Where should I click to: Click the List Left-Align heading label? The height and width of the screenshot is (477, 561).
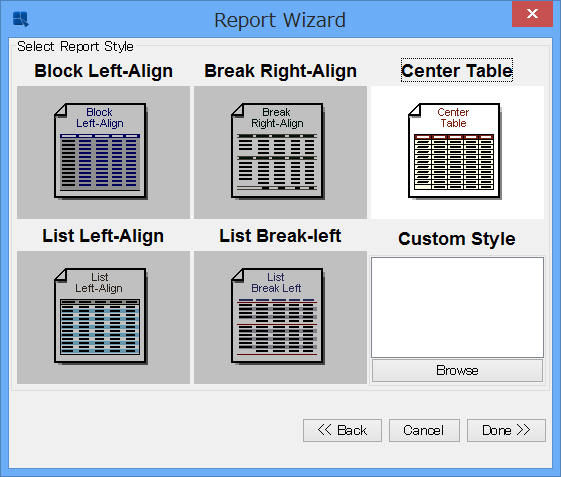pos(103,236)
